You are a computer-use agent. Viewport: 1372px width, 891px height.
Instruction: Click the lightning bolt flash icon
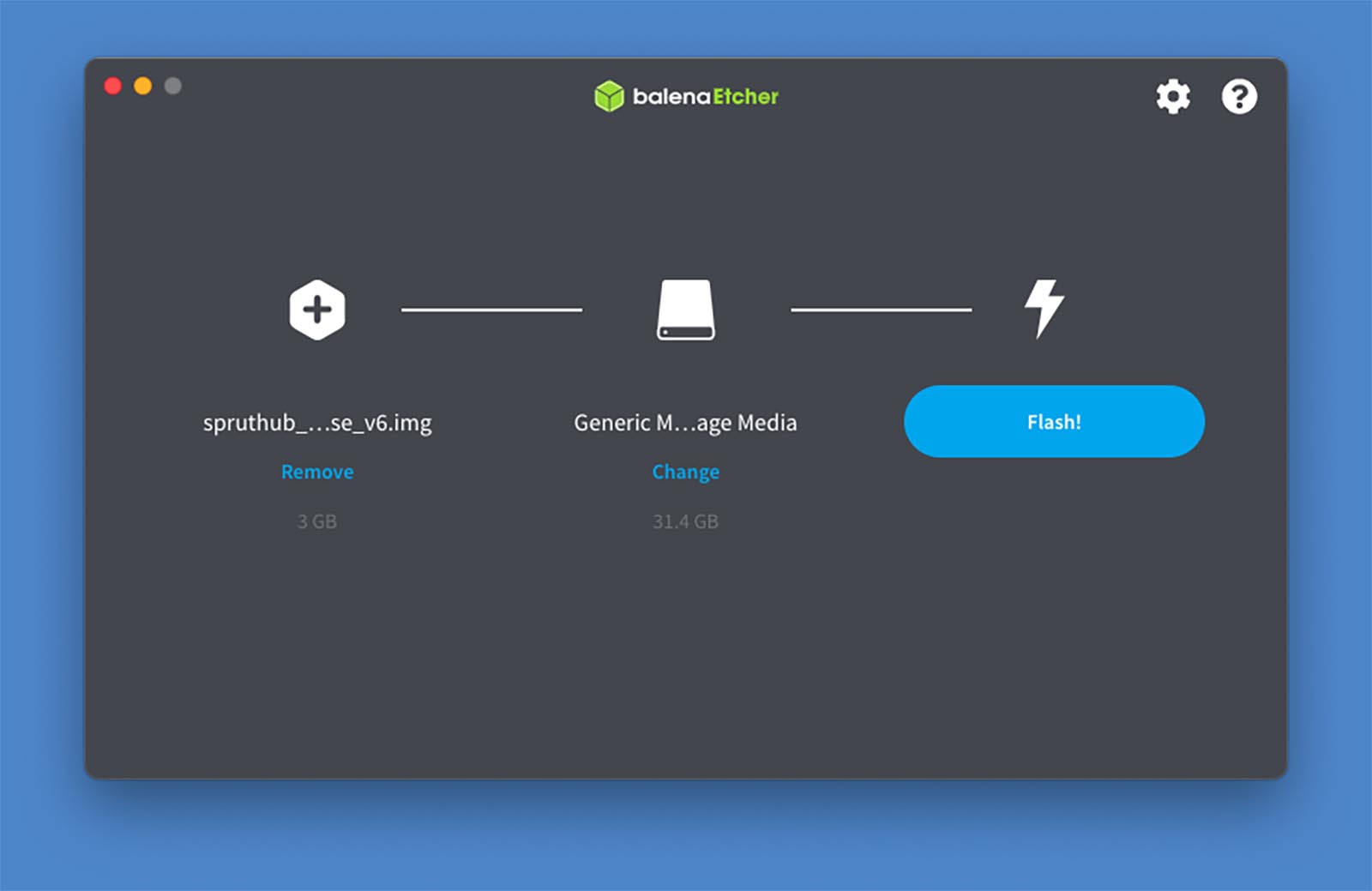pos(1044,309)
